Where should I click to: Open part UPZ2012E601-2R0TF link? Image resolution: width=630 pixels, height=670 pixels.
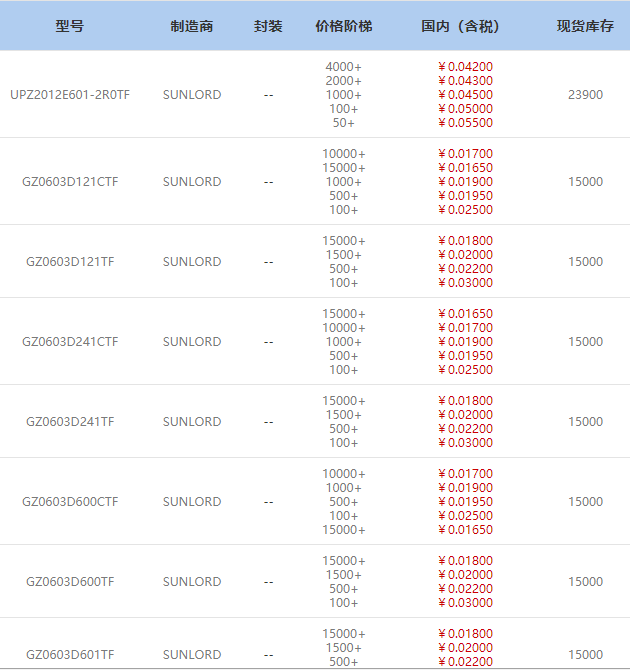70,95
